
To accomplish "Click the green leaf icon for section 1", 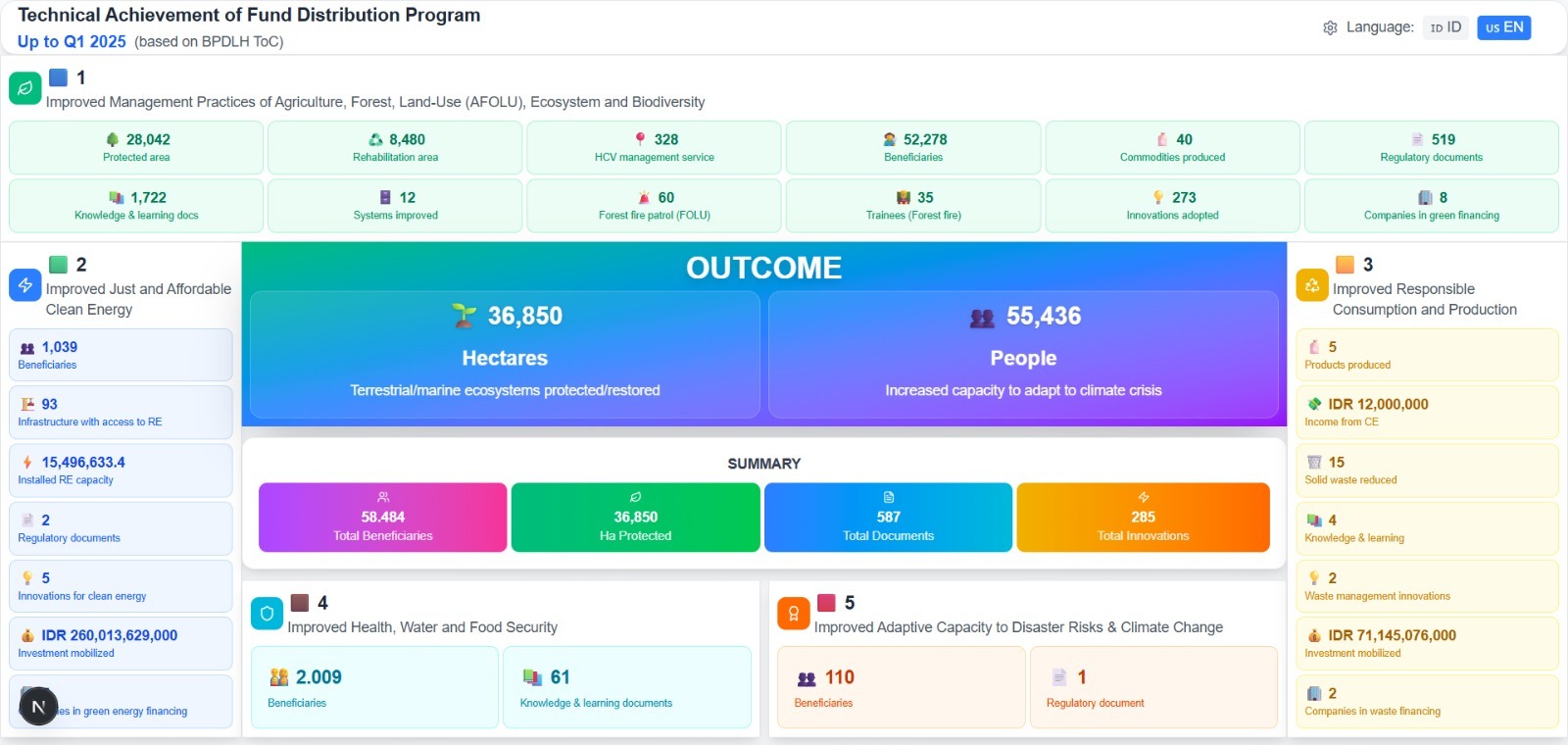I will pyautogui.click(x=25, y=88).
